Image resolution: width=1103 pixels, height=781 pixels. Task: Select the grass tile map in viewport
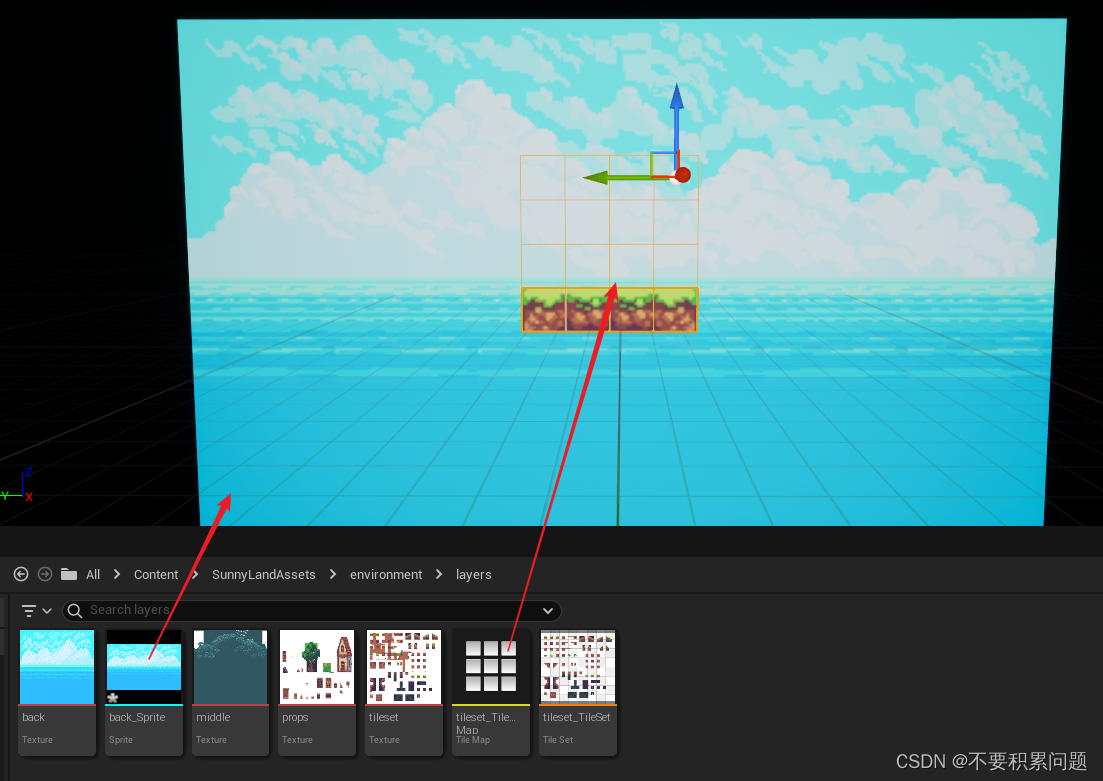[609, 310]
